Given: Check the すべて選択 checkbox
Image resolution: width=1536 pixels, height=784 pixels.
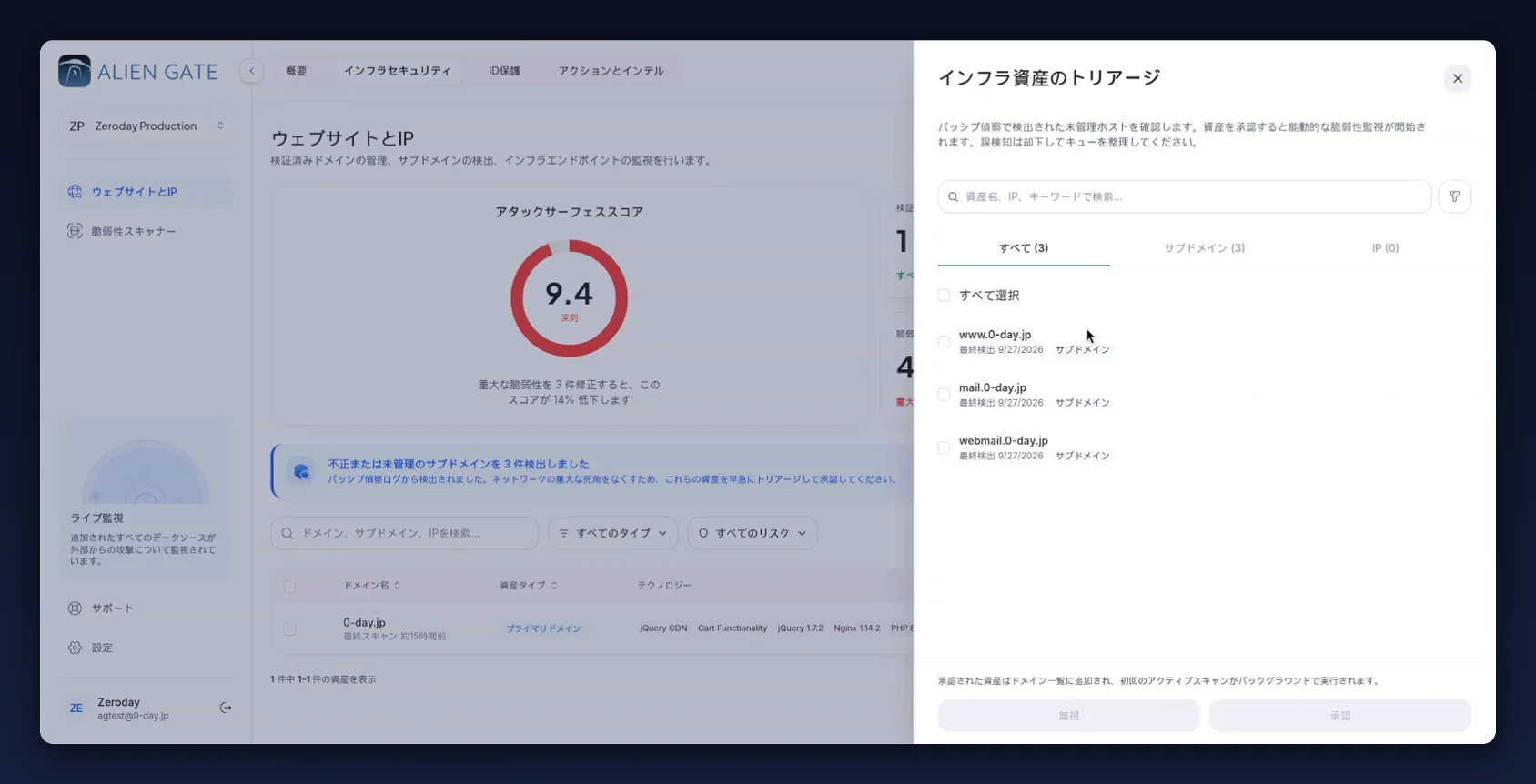Looking at the screenshot, I should (944, 296).
